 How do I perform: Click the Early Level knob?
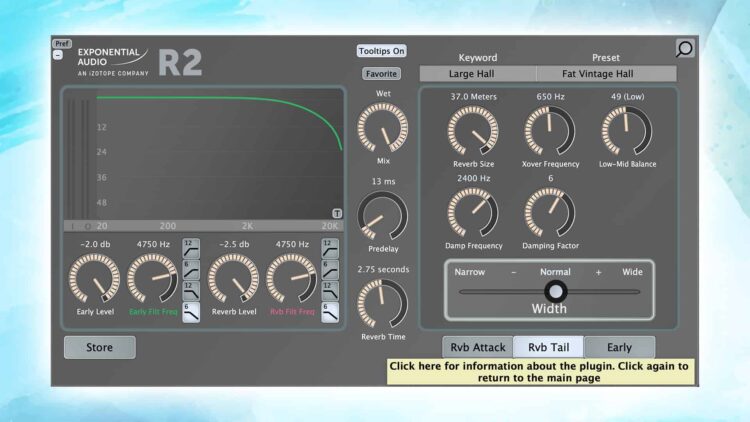[x=95, y=278]
